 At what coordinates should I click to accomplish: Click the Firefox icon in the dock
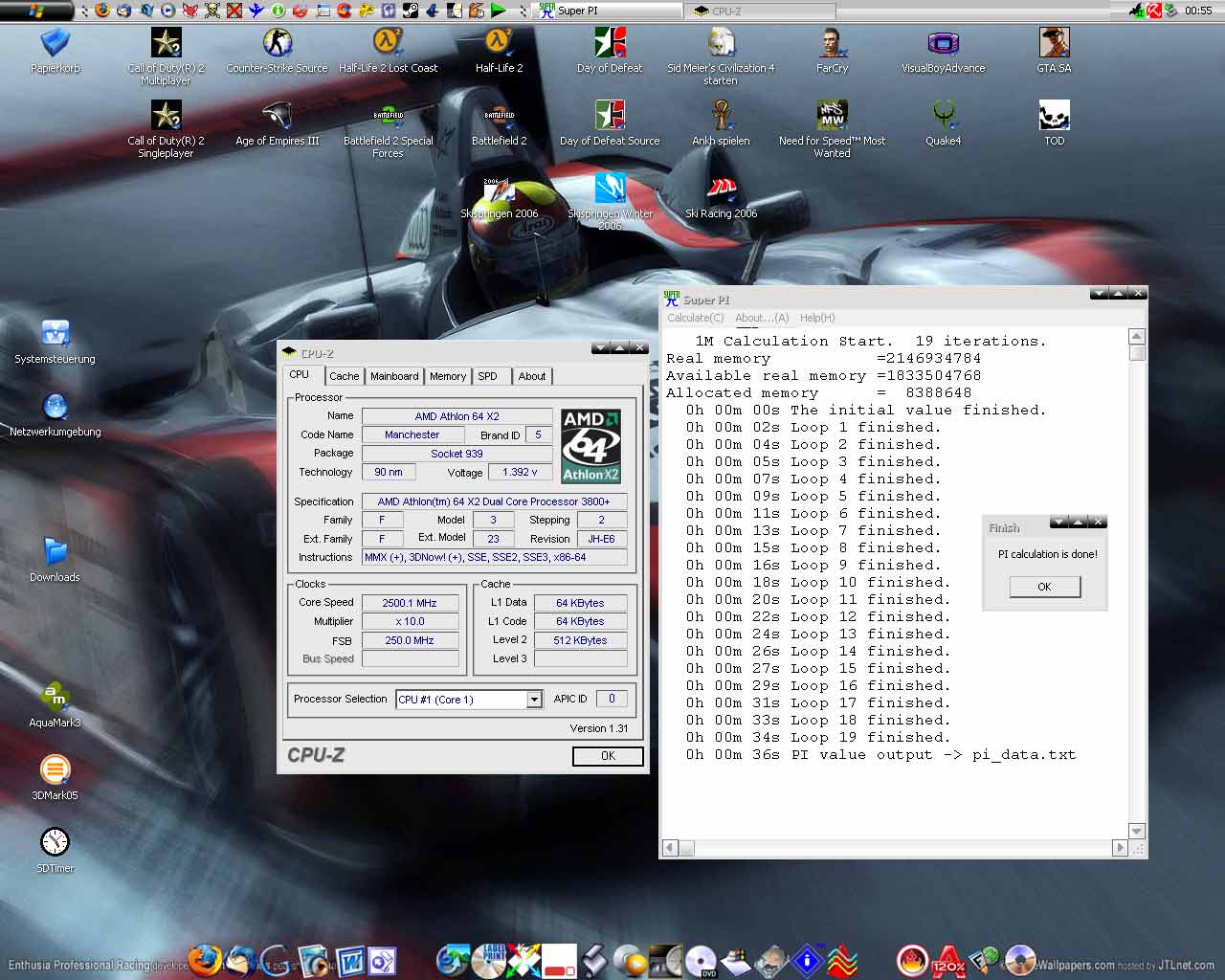click(204, 959)
